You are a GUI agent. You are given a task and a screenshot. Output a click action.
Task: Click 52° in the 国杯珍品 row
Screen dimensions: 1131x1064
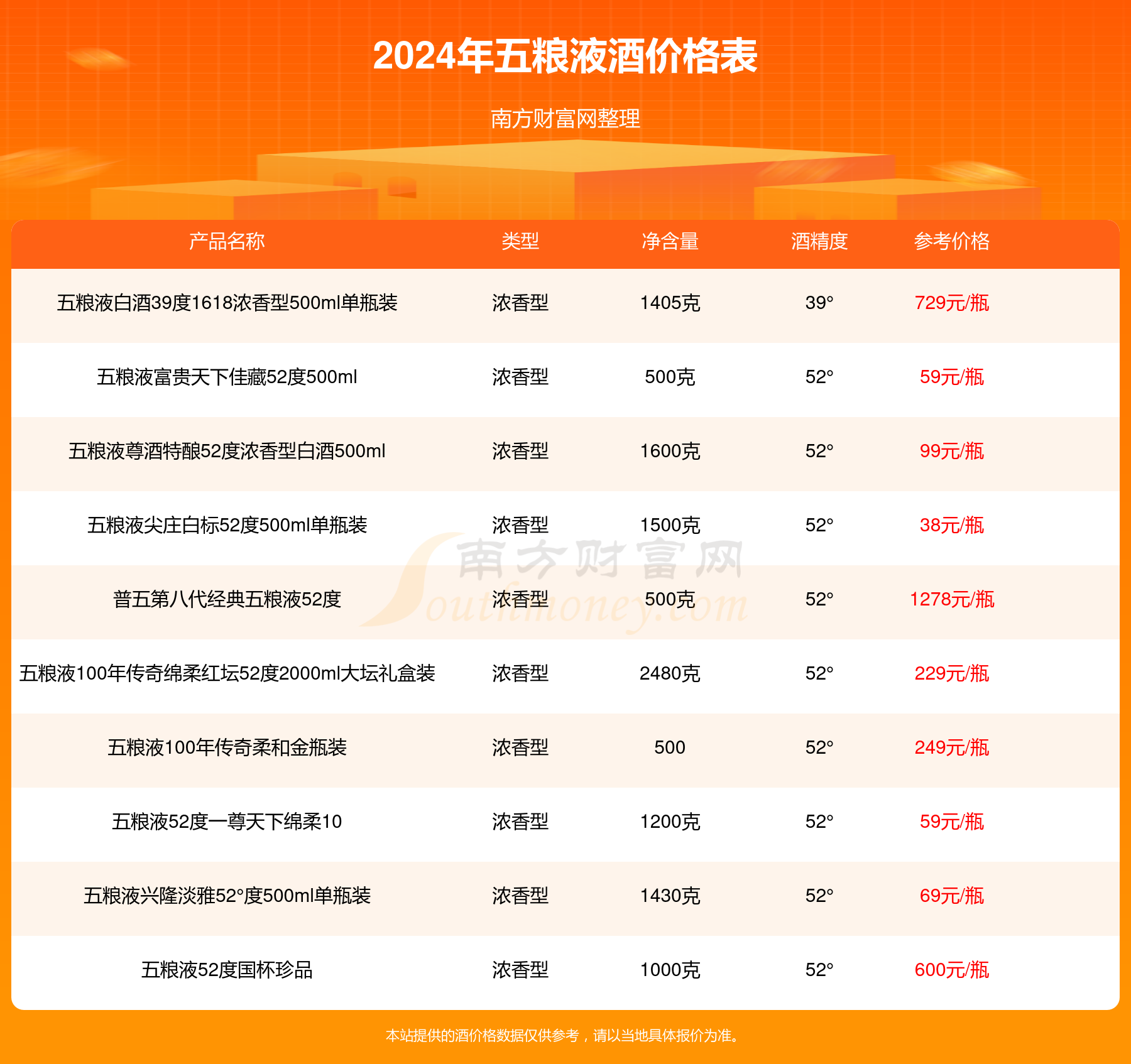click(819, 970)
